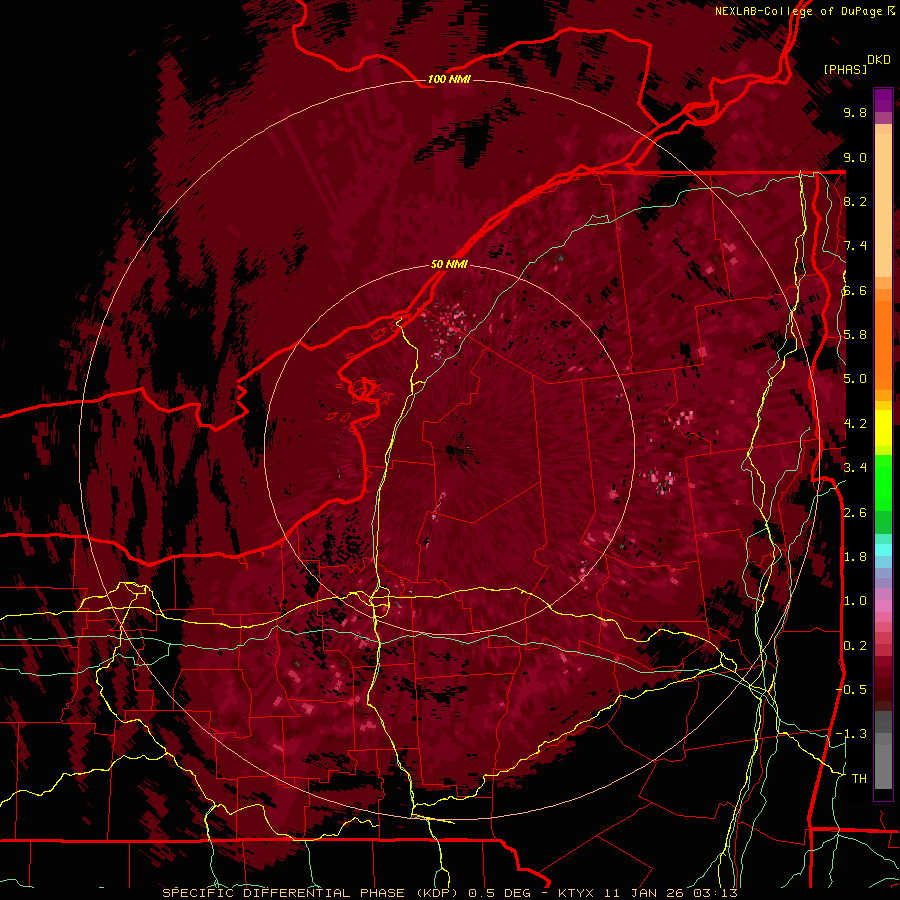Image resolution: width=900 pixels, height=900 pixels.
Task: Click the 3.4 value on the legend
Action: pos(855,468)
